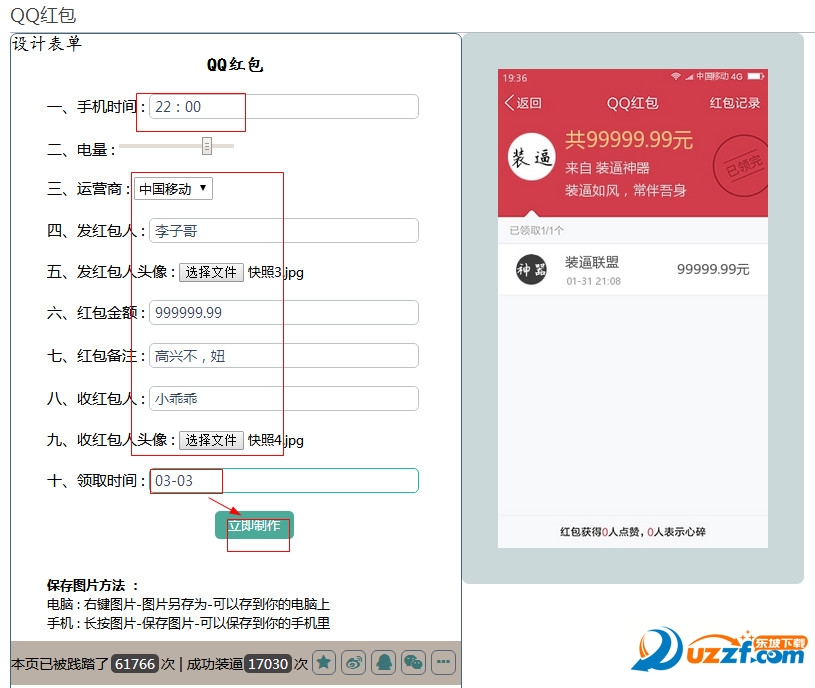Click the 领取时间 field showing 03-03
Viewport: 815px width, 688px height.
(286, 480)
